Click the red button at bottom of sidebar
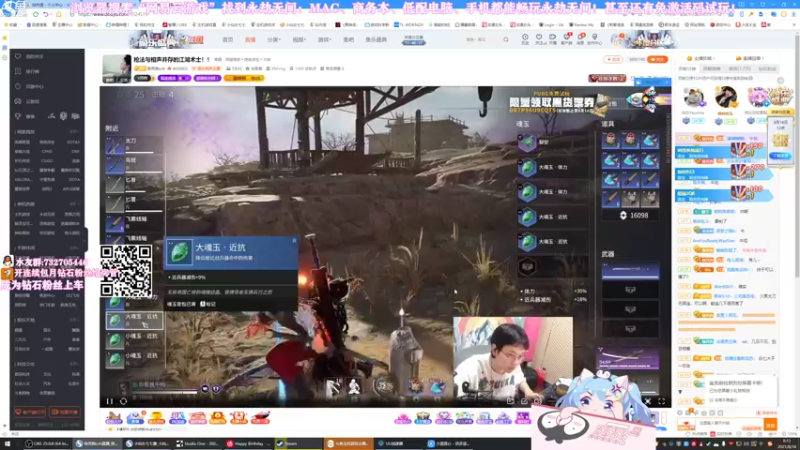This screenshot has width=800, height=450. click(x=30, y=412)
